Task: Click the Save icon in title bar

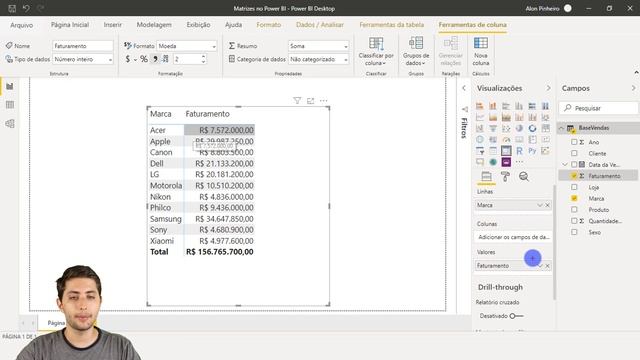Action: click(x=12, y=8)
